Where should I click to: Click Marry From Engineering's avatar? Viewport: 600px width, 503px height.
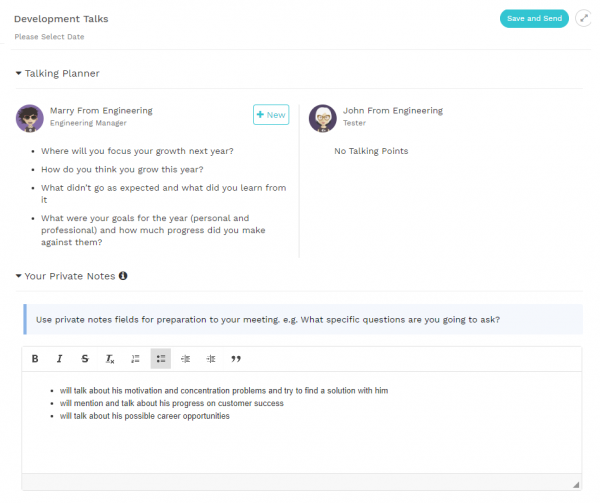[x=29, y=118]
